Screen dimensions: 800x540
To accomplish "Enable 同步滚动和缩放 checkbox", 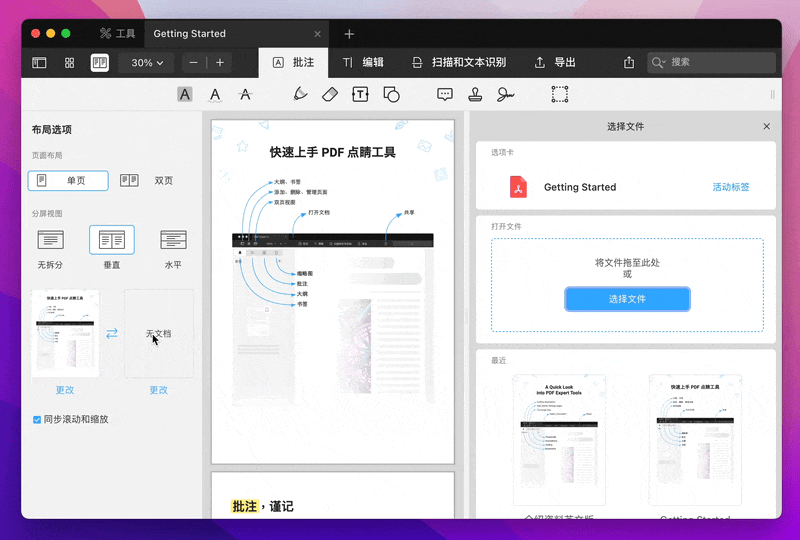I will click(37, 419).
